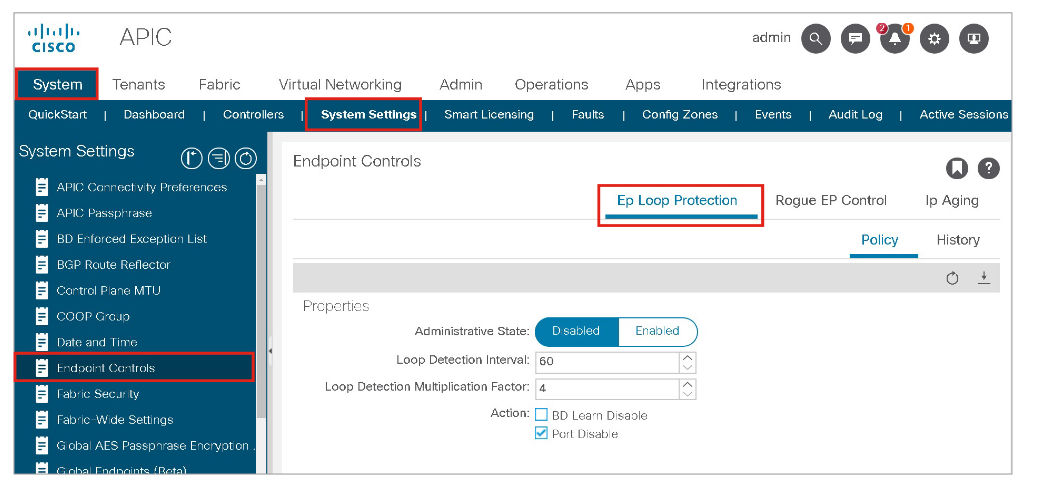
Task: Open the Smart Licensing submenu link
Action: [488, 115]
